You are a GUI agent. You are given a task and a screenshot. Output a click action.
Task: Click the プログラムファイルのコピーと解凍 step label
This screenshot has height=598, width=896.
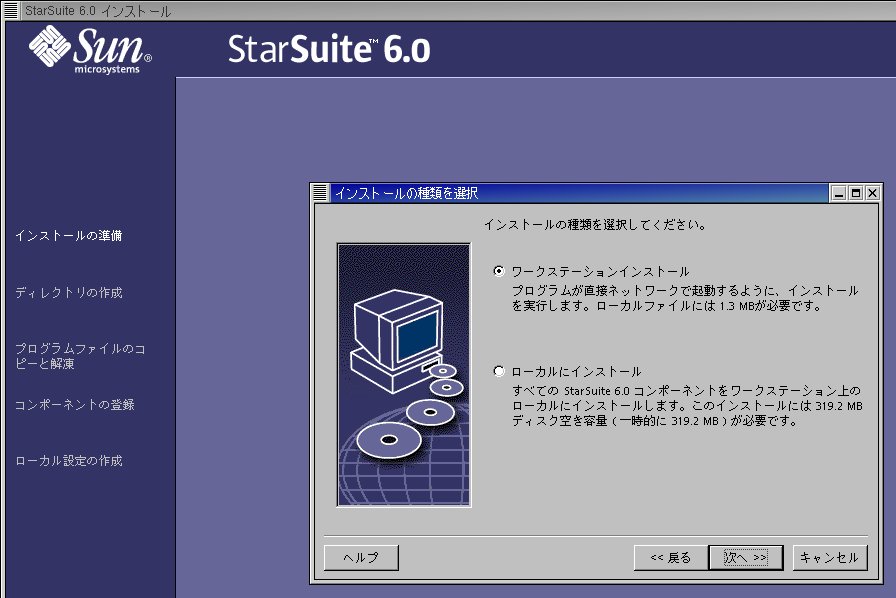(x=80, y=356)
